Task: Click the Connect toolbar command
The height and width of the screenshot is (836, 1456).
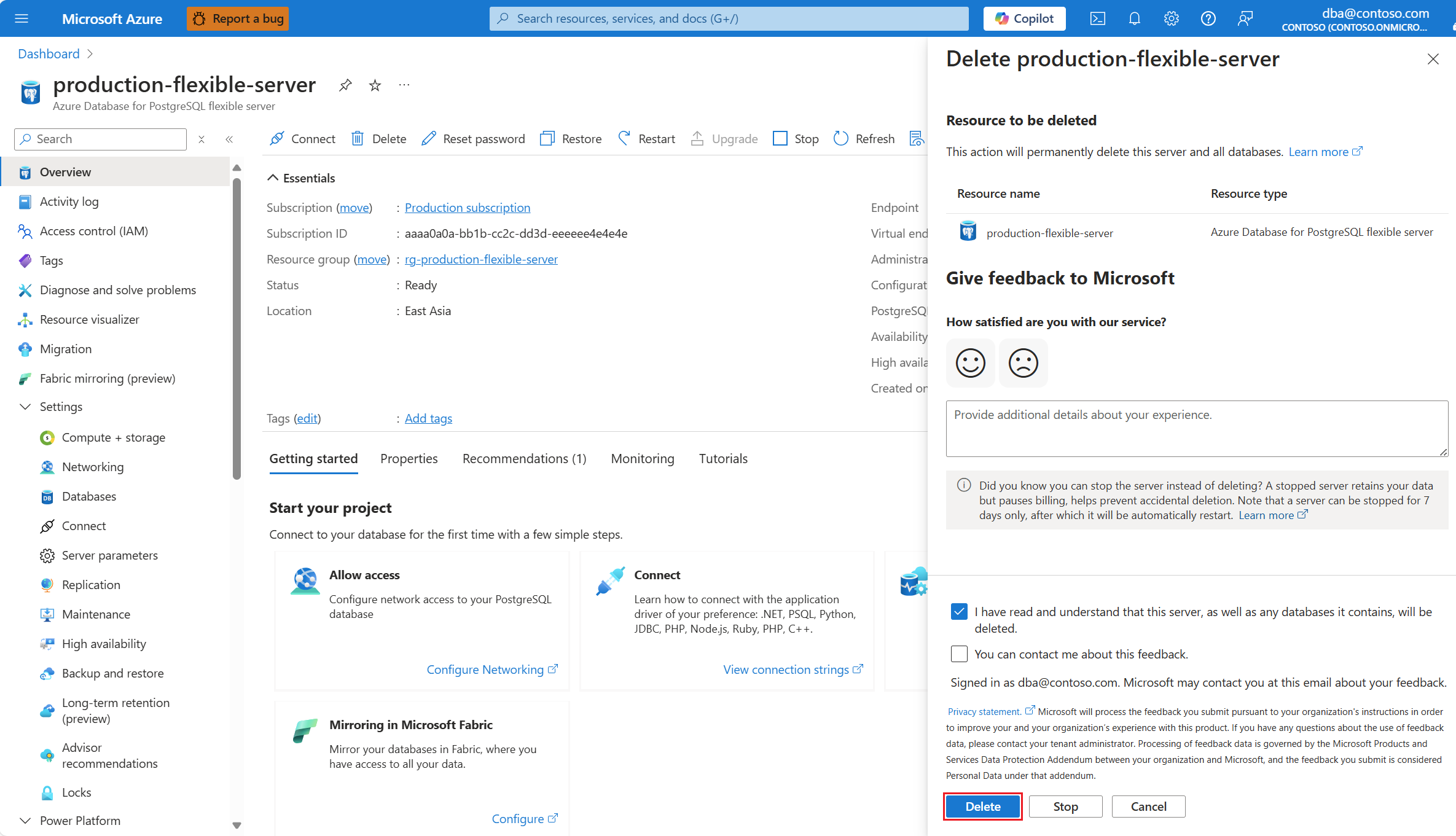Action: (x=302, y=139)
